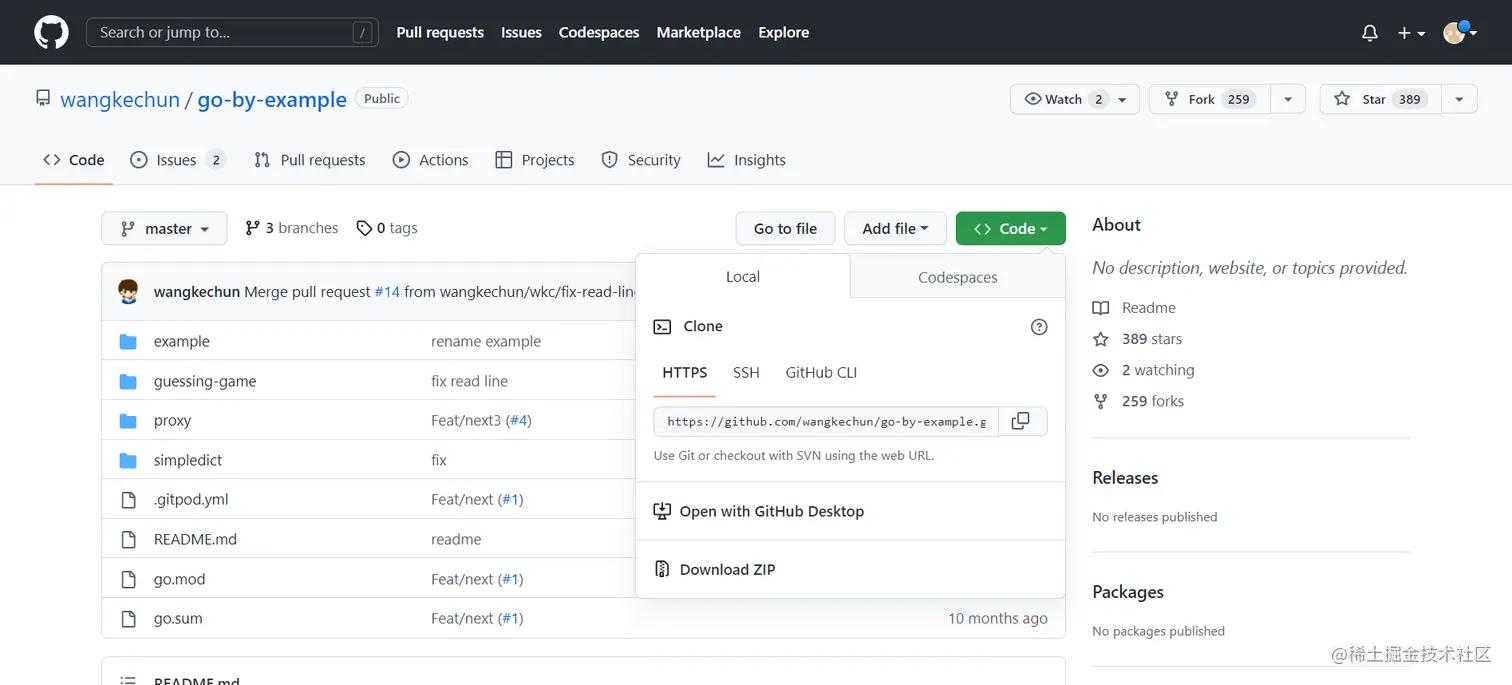The image size is (1512, 685).
Task: Switch to the Security tab
Action: (x=641, y=160)
